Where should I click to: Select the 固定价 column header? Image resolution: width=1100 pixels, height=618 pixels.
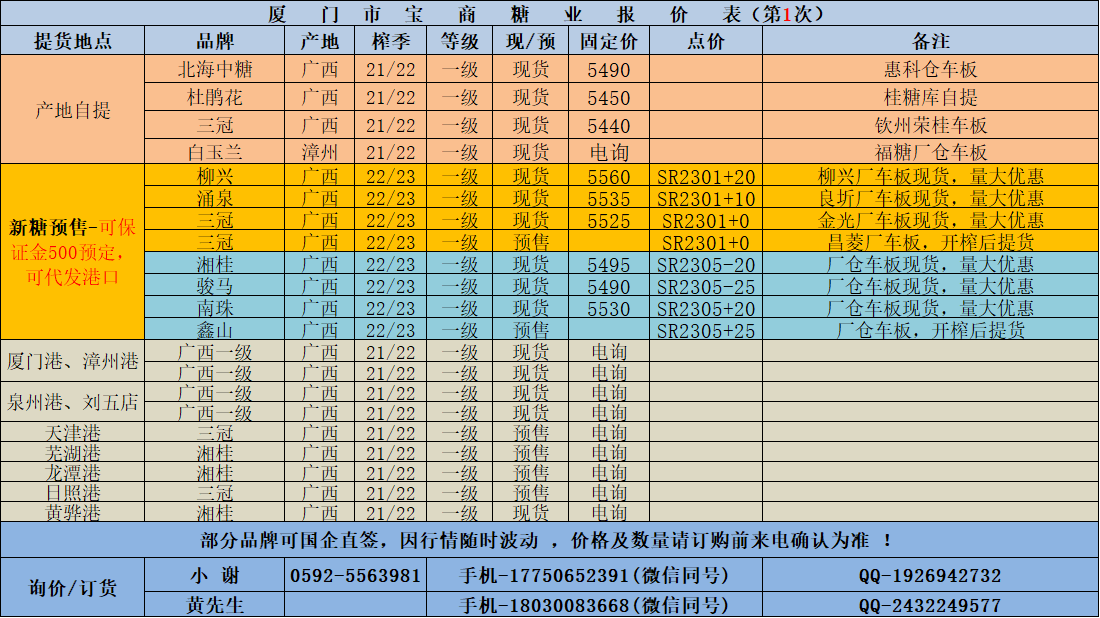(609, 41)
